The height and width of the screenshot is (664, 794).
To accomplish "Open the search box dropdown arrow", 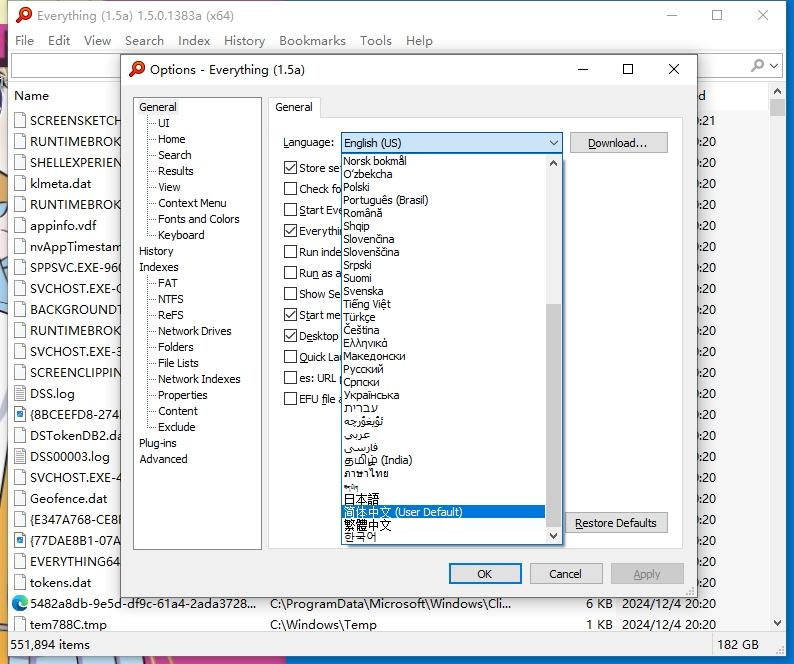I will click(x=774, y=65).
